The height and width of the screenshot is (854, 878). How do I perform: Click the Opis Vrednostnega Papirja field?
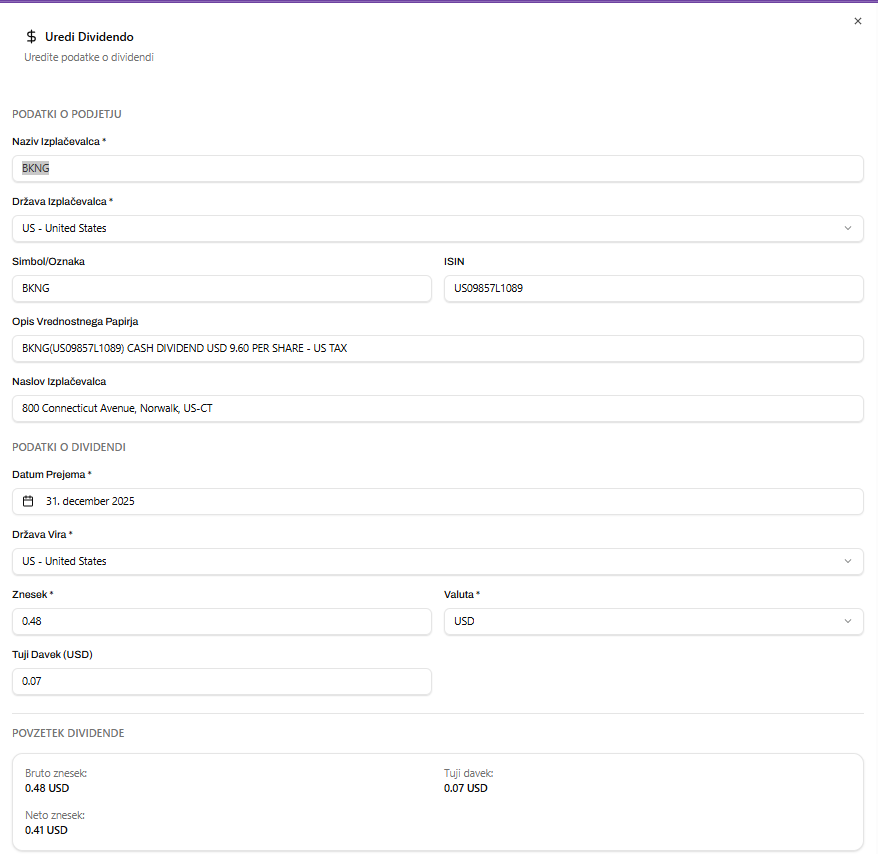tap(437, 348)
